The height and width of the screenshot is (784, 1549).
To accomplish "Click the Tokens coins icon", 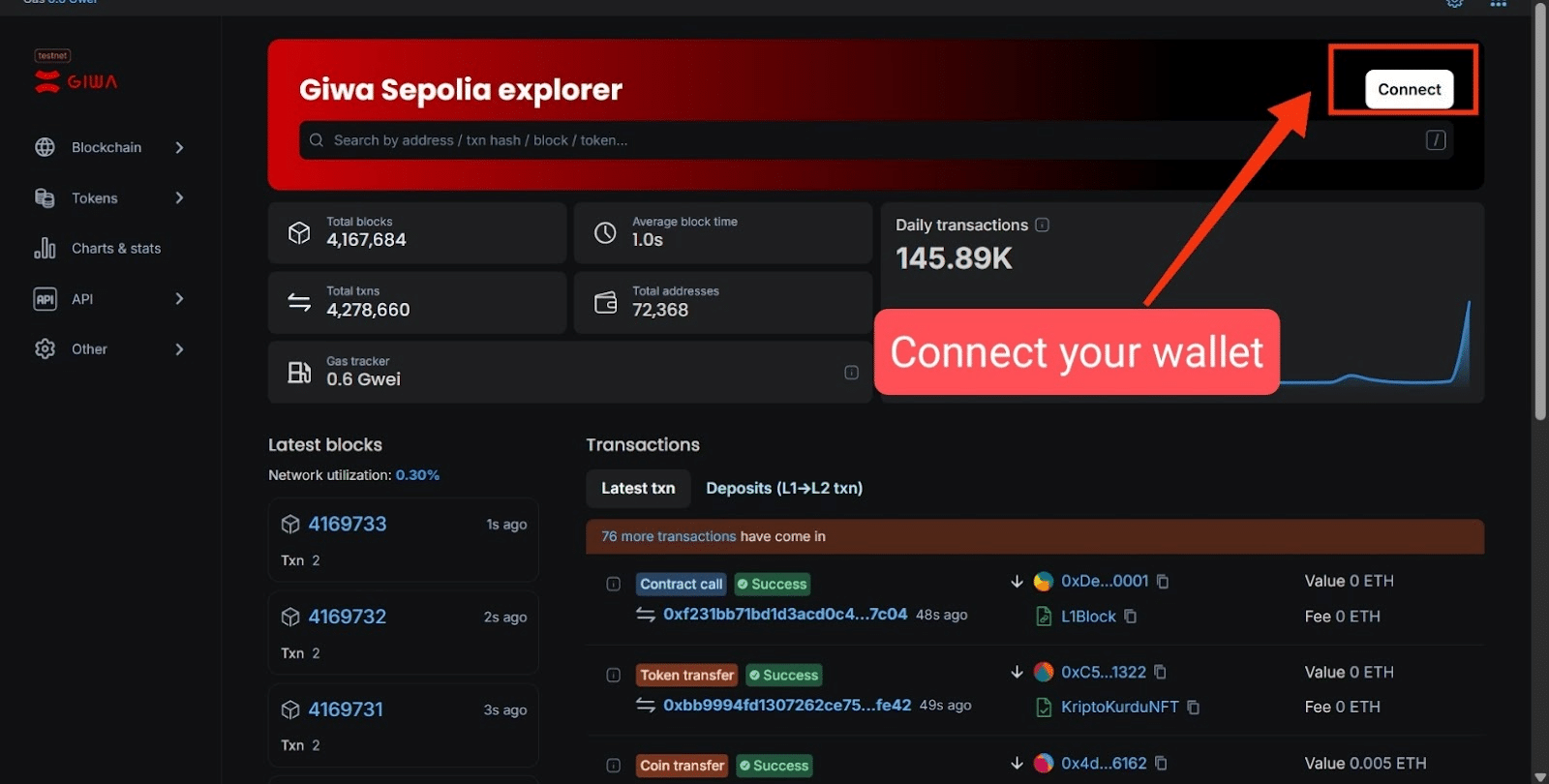I will tap(45, 197).
